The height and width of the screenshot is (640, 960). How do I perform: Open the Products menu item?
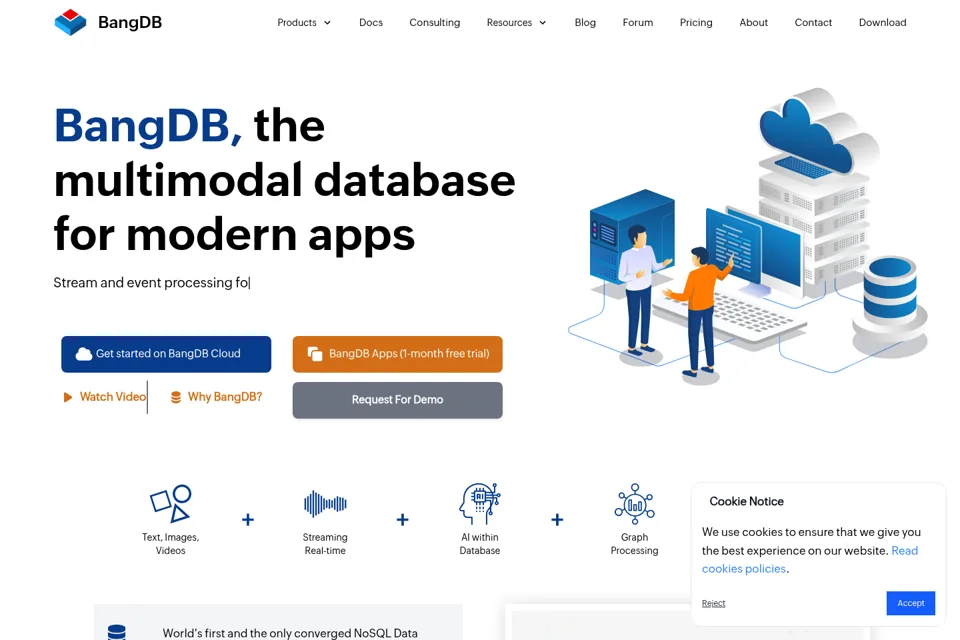coord(297,23)
